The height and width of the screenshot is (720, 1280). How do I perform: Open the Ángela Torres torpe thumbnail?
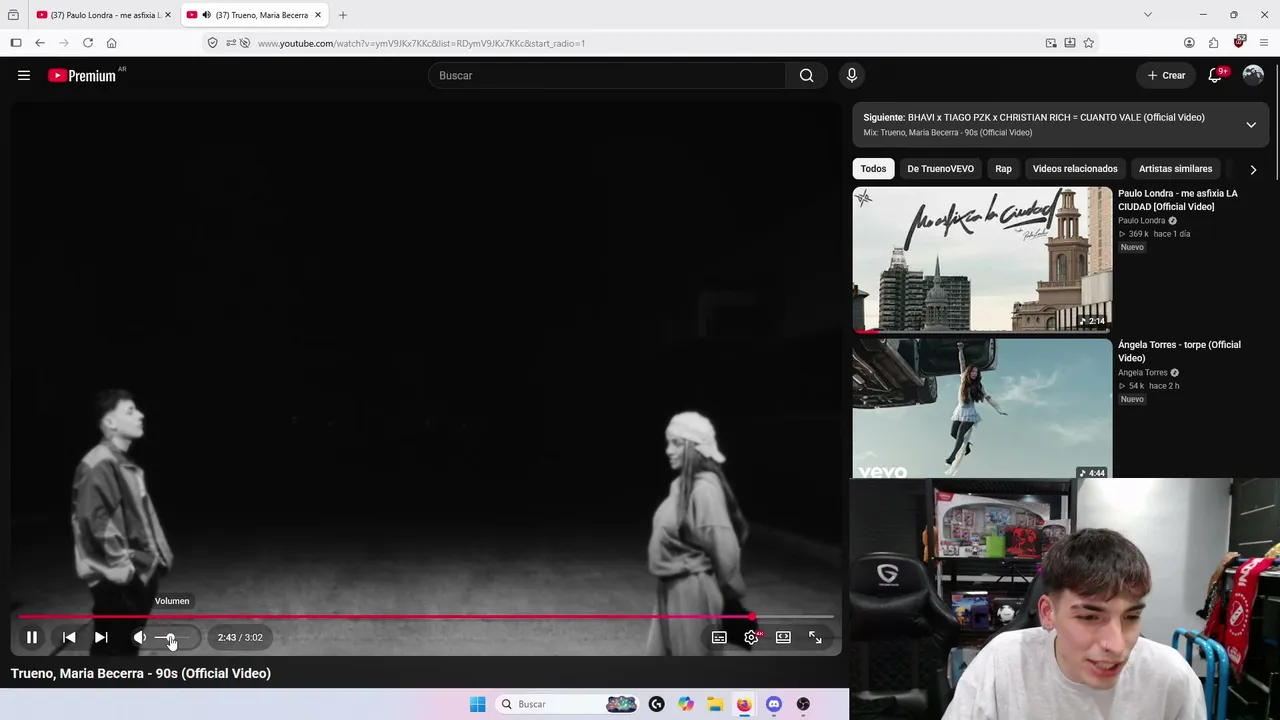click(982, 409)
